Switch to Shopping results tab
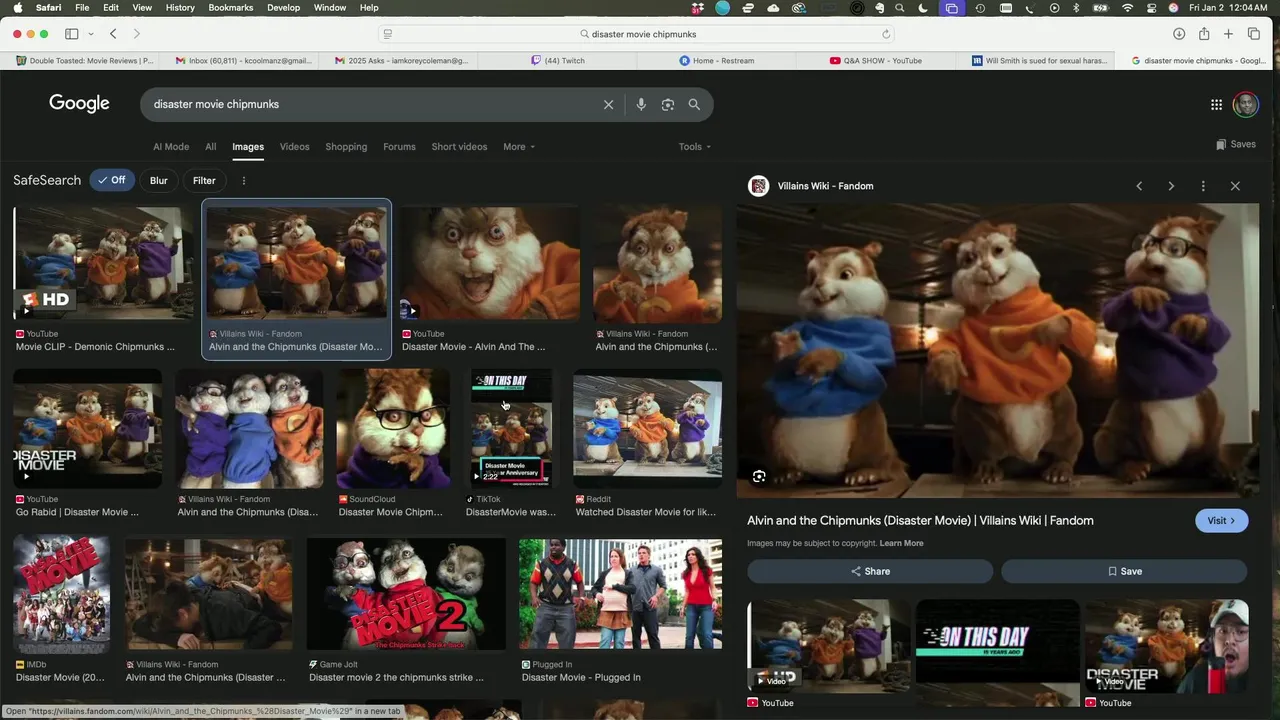 click(x=346, y=147)
